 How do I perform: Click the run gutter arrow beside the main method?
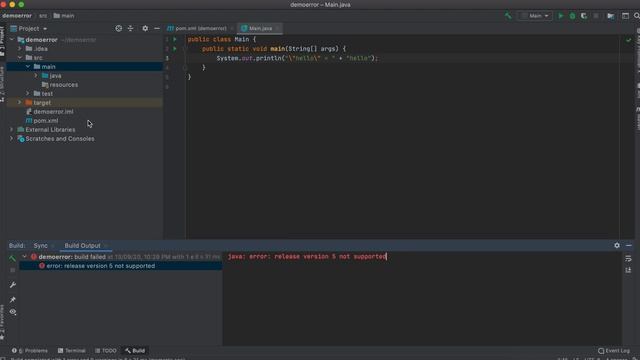(x=175, y=49)
